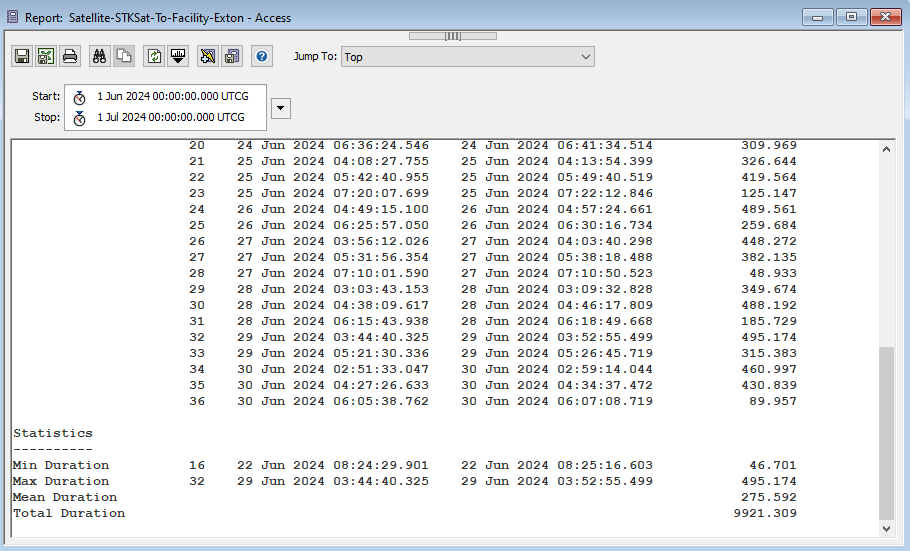Click the save-as-quick-report icon

232,56
